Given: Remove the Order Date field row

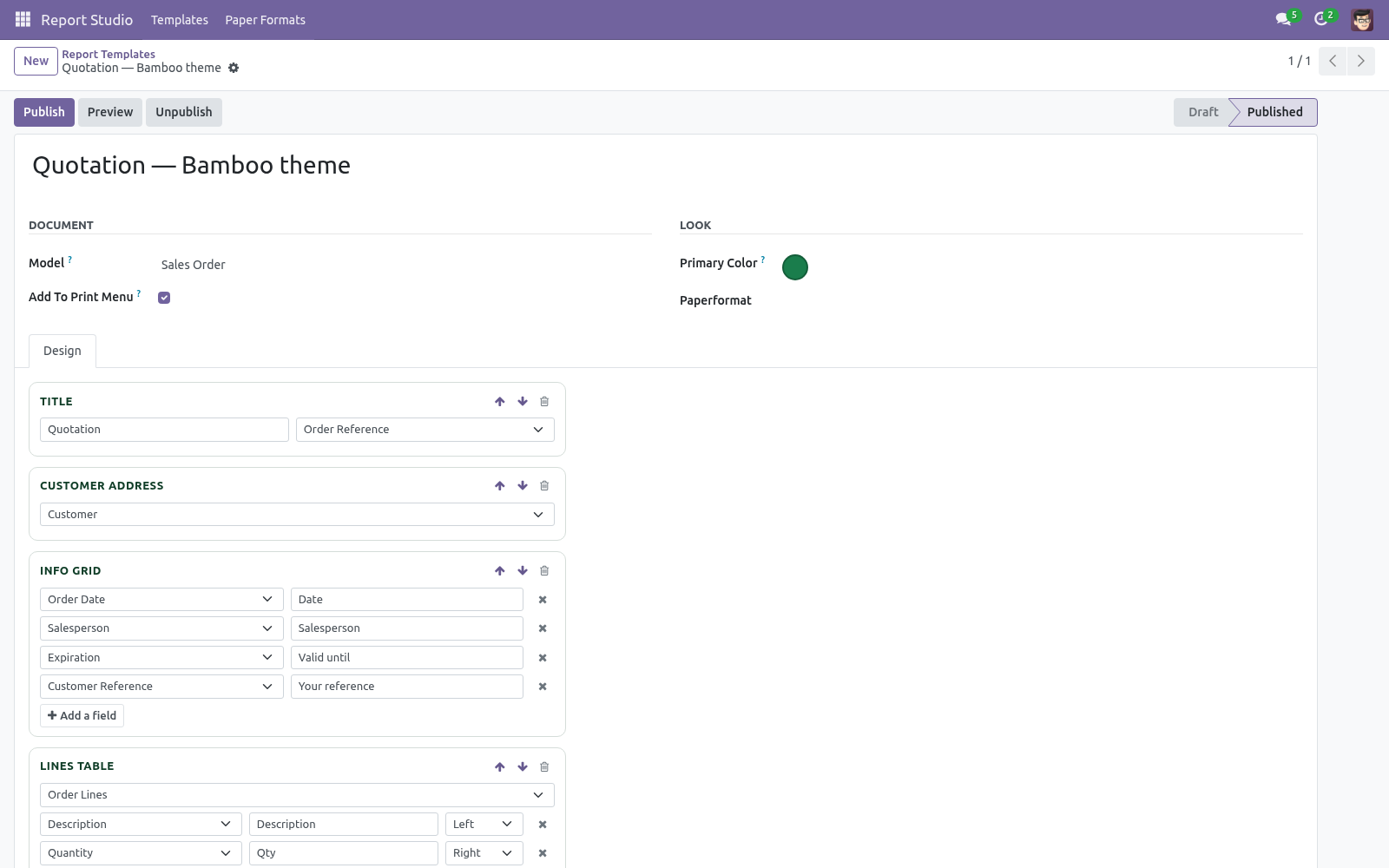Looking at the screenshot, I should [x=543, y=600].
